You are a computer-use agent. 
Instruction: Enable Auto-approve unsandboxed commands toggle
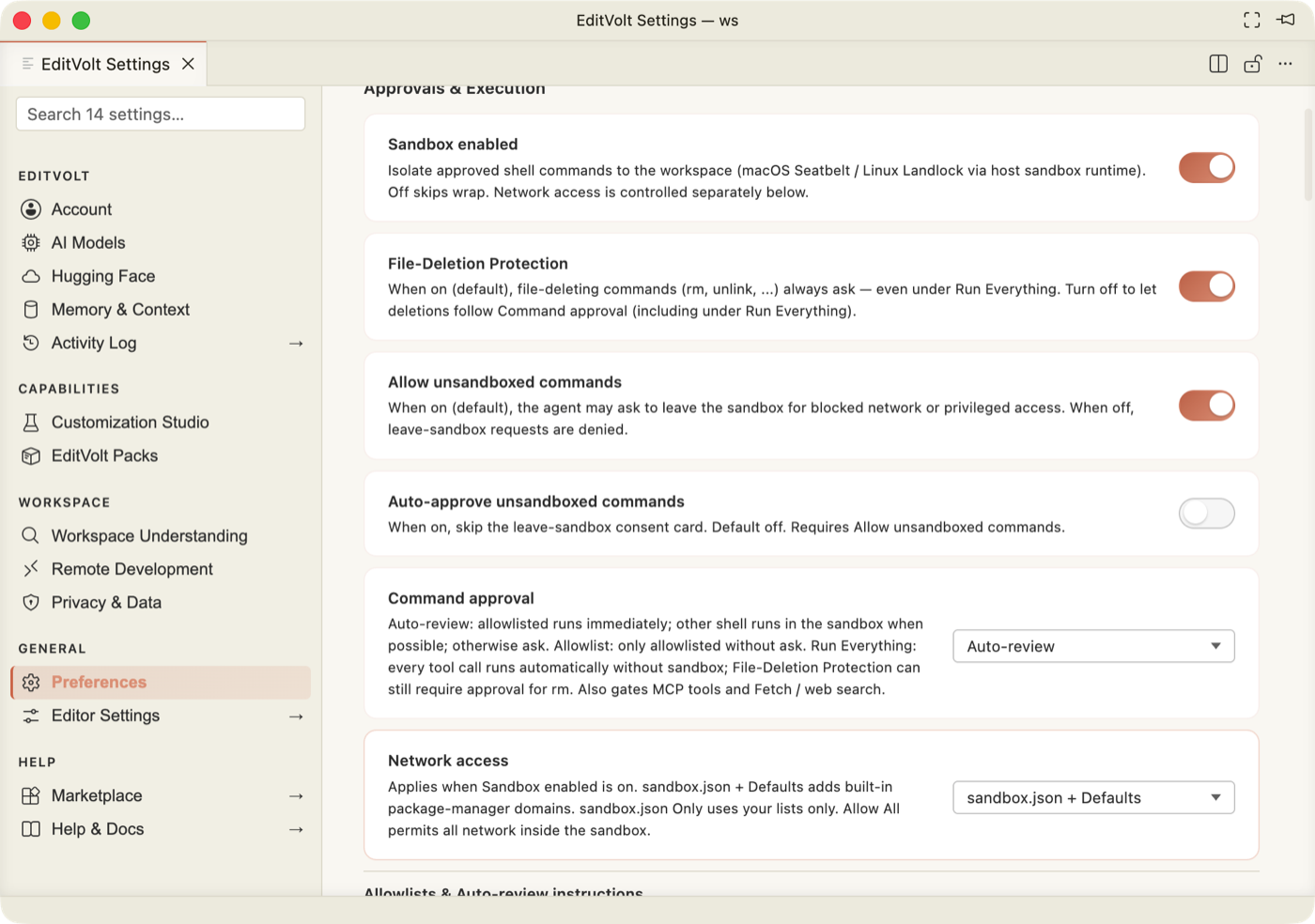[x=1207, y=514]
